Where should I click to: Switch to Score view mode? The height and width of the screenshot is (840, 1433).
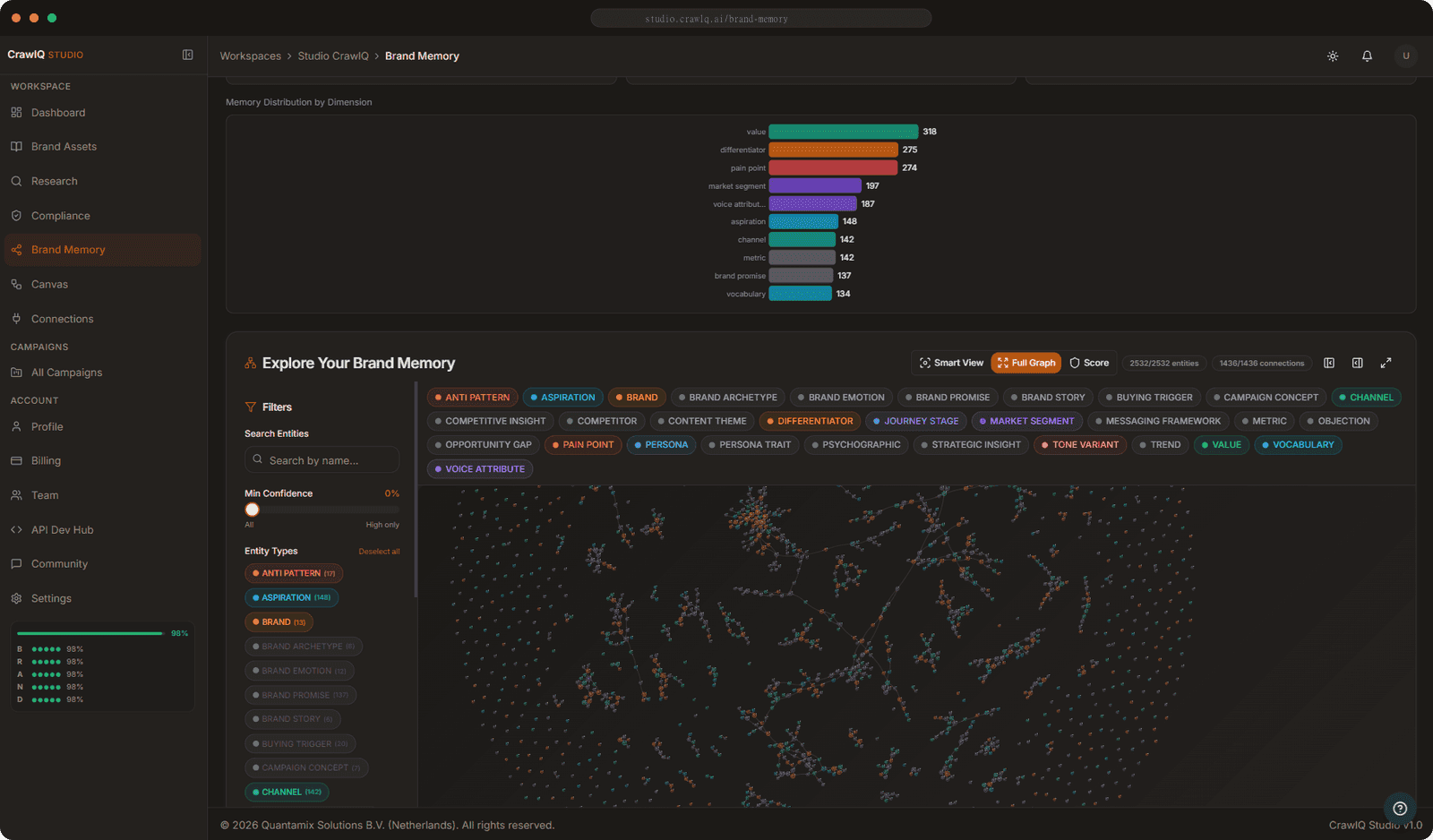tap(1089, 363)
